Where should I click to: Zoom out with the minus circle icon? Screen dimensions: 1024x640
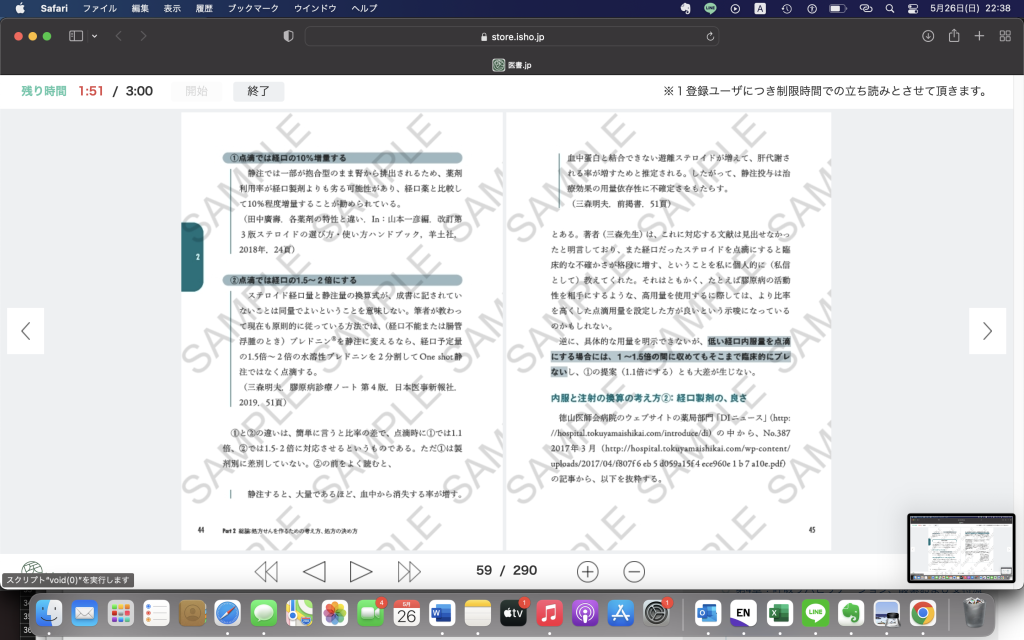634,571
